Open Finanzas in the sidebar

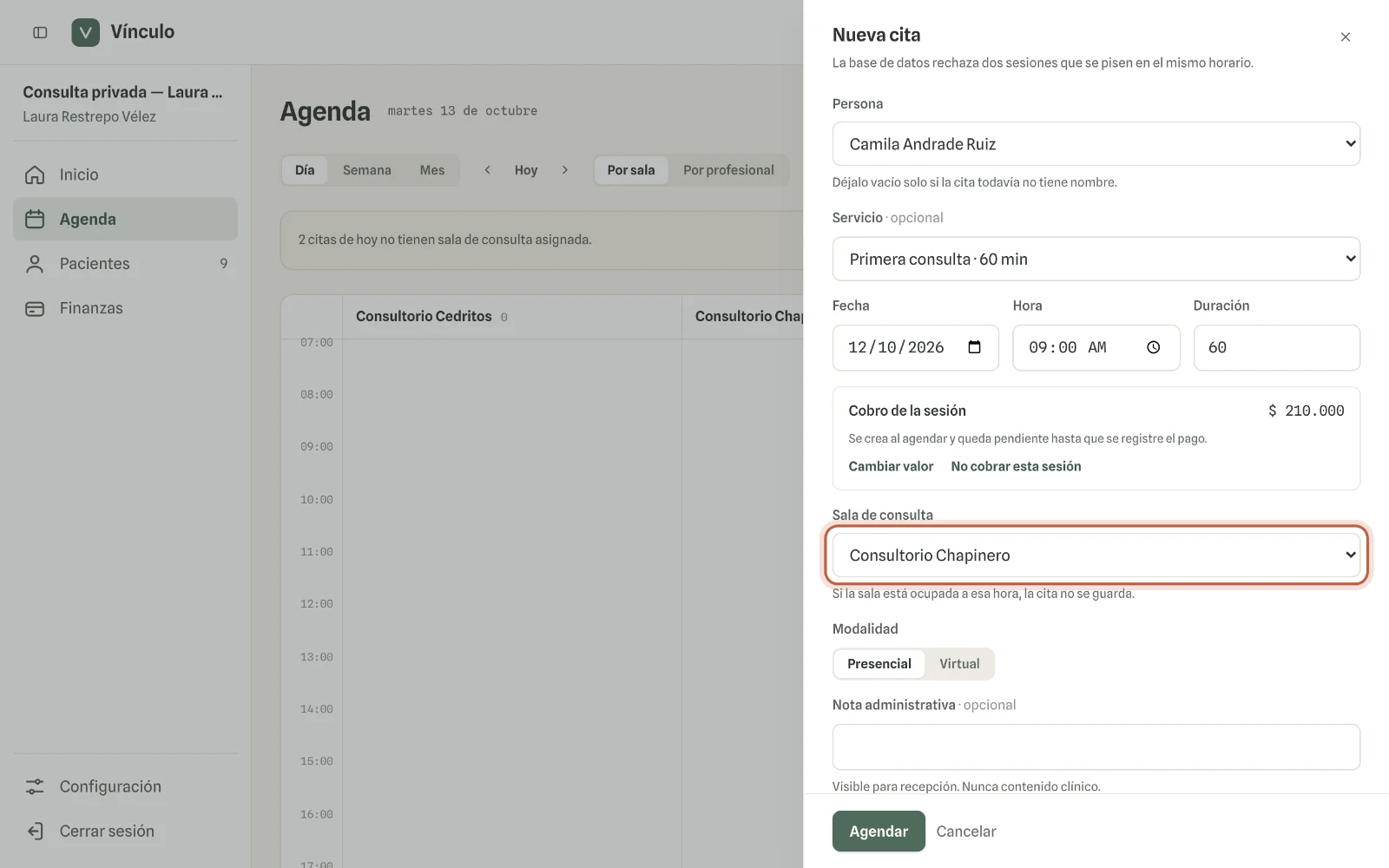(x=125, y=308)
